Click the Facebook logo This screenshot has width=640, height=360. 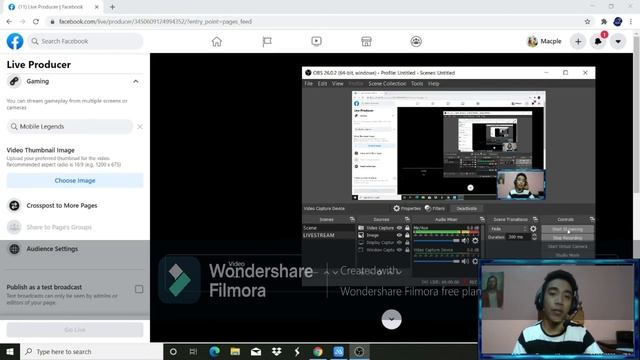point(15,41)
